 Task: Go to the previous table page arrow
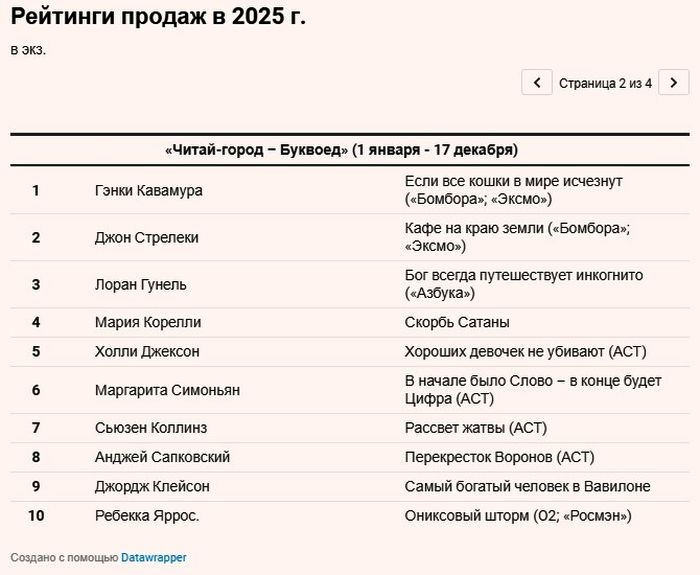point(537,83)
